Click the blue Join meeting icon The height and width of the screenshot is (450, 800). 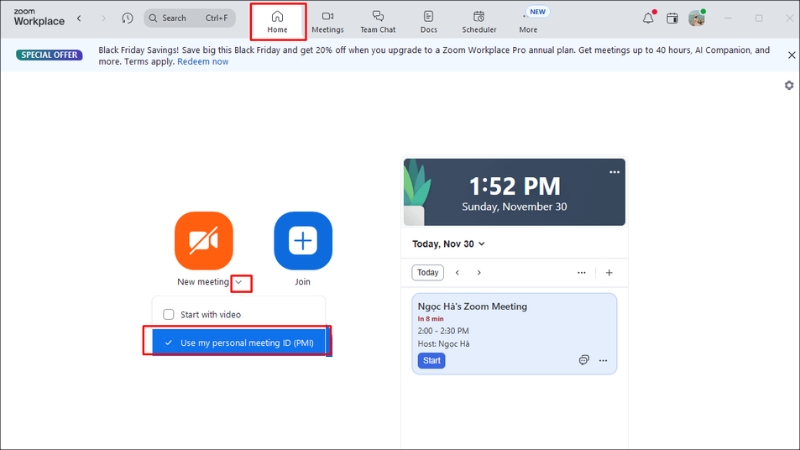[303, 241]
